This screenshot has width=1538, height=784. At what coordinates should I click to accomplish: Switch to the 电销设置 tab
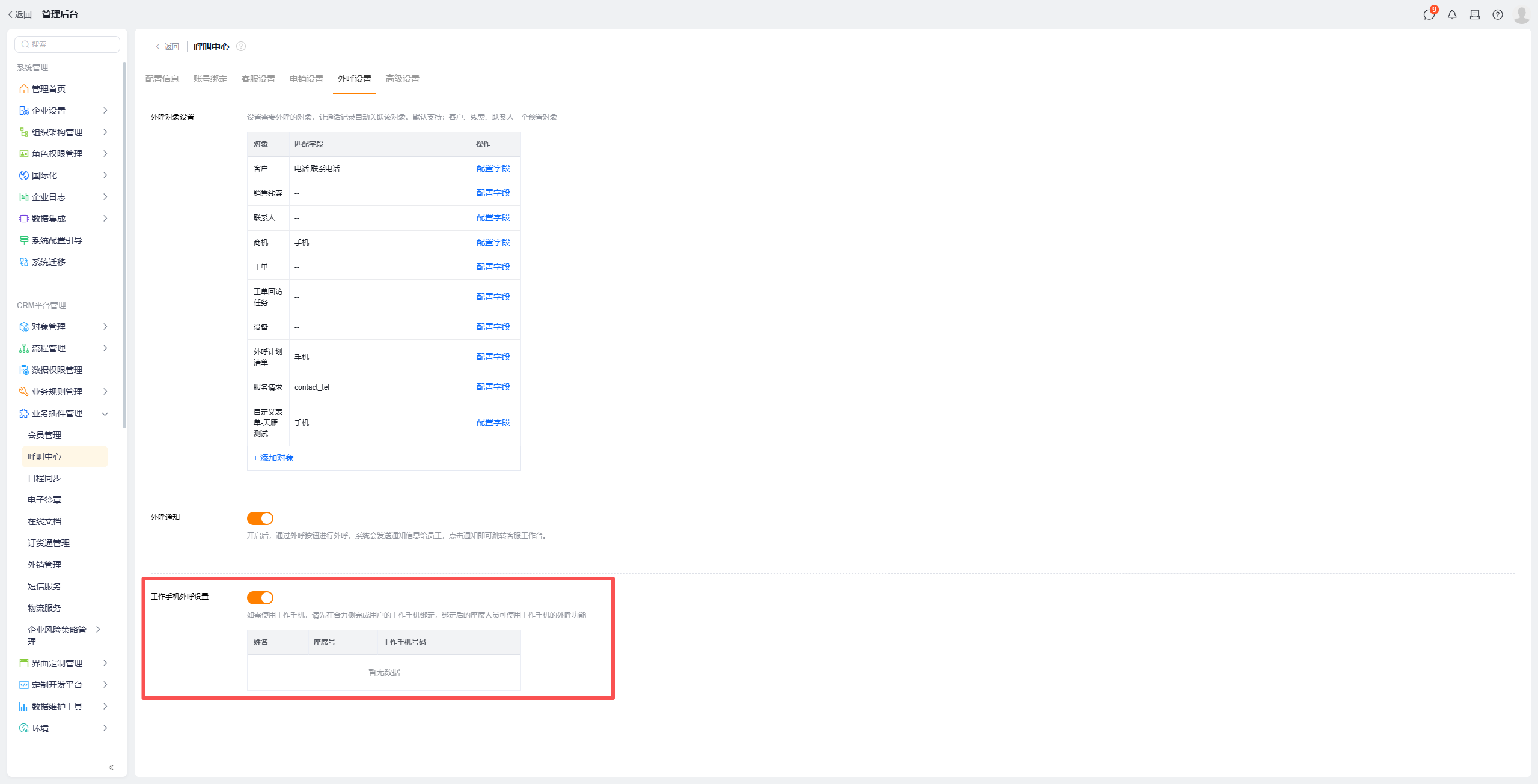coord(307,79)
